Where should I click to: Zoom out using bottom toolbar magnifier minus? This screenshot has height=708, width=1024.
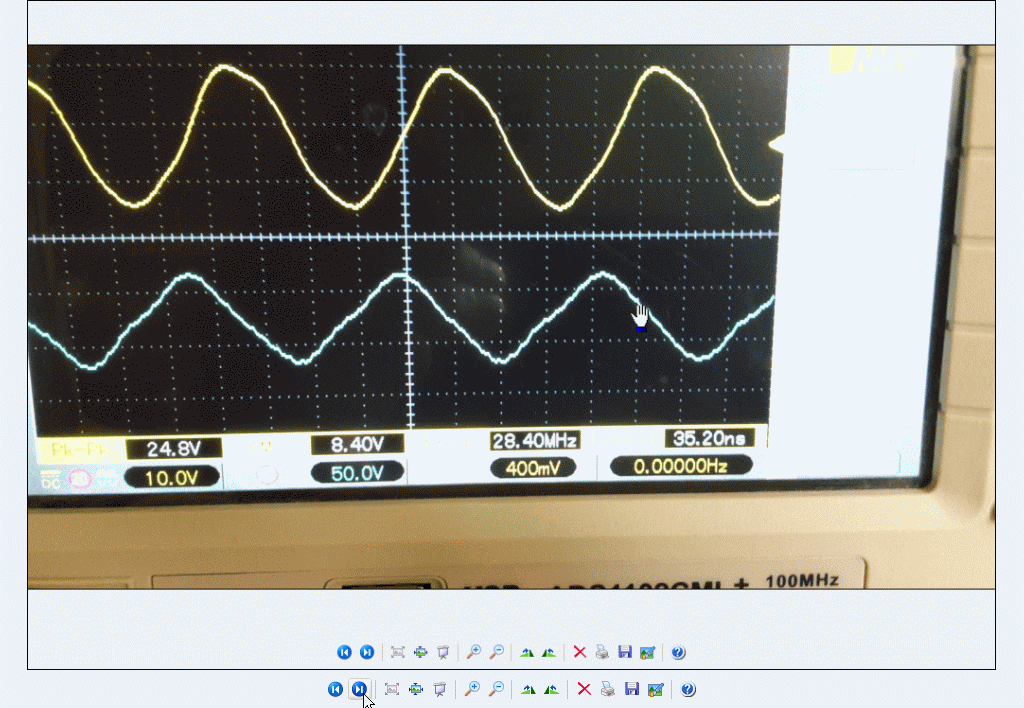(495, 689)
